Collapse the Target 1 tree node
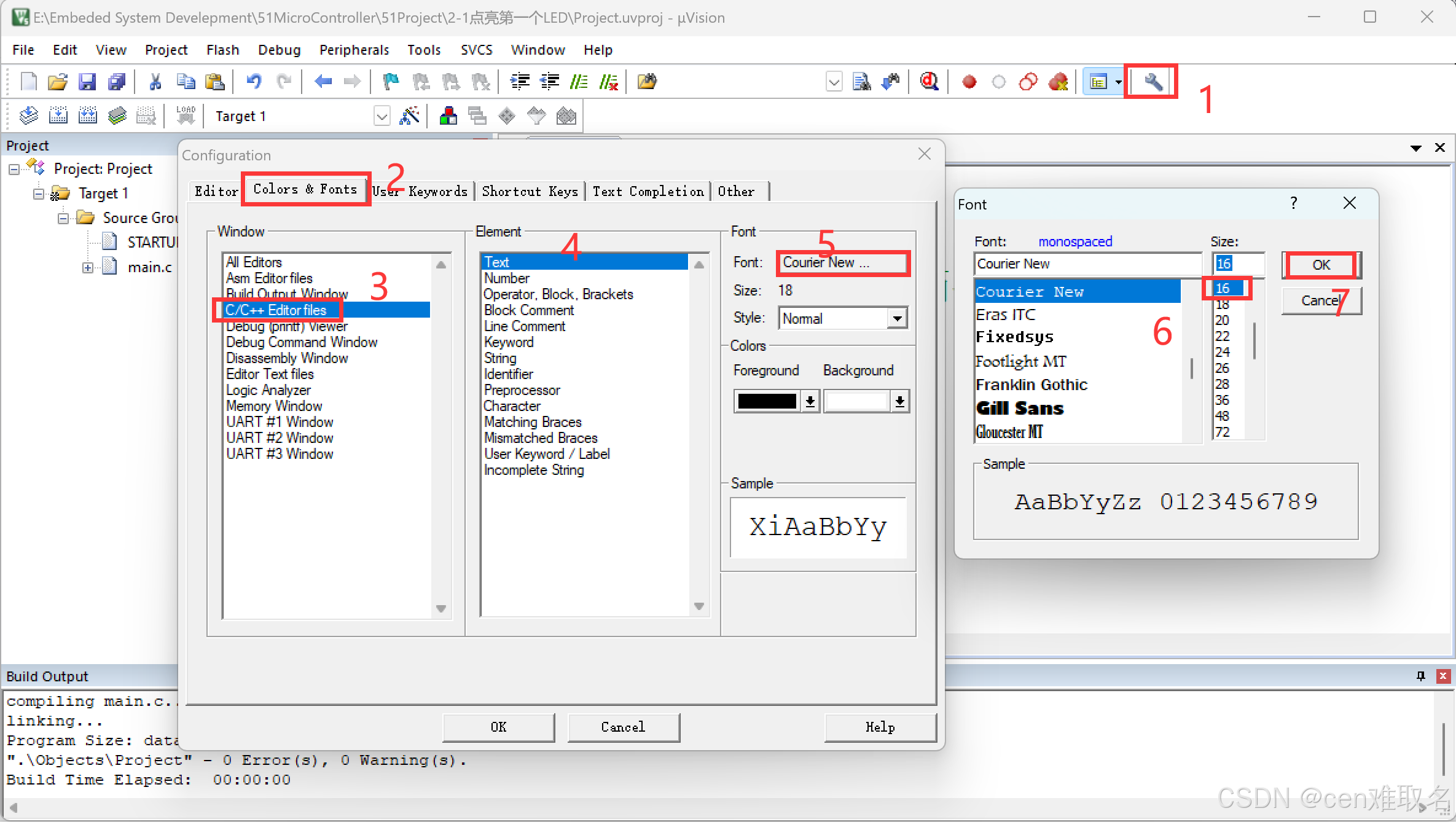 click(39, 194)
